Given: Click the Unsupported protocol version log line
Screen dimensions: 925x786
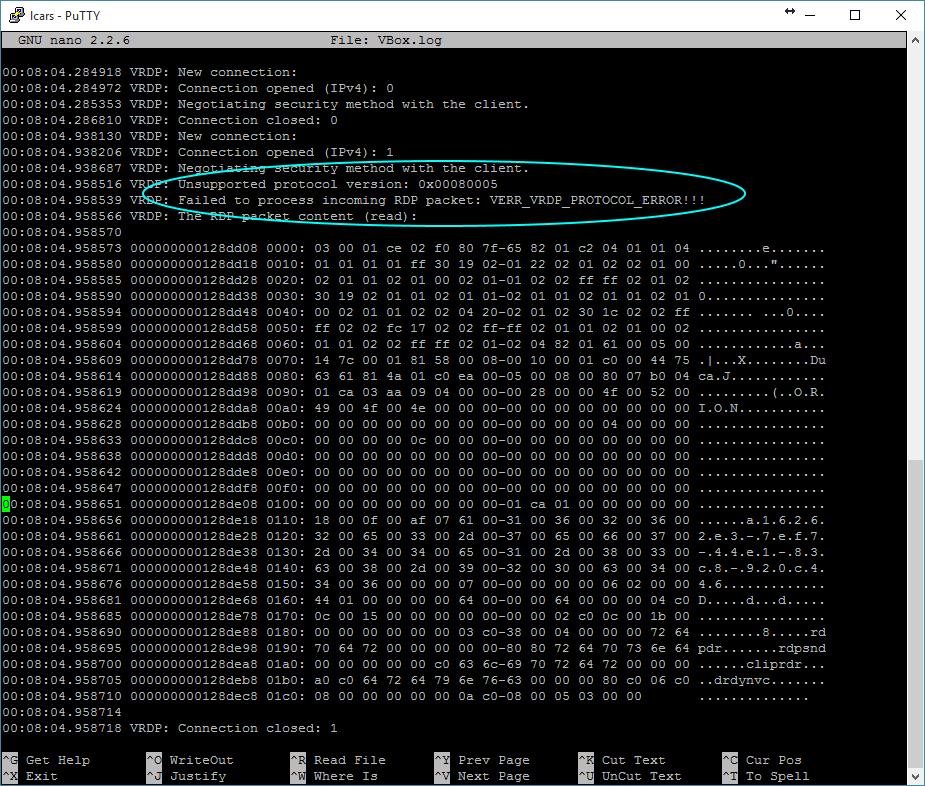Looking at the screenshot, I should [x=337, y=184].
